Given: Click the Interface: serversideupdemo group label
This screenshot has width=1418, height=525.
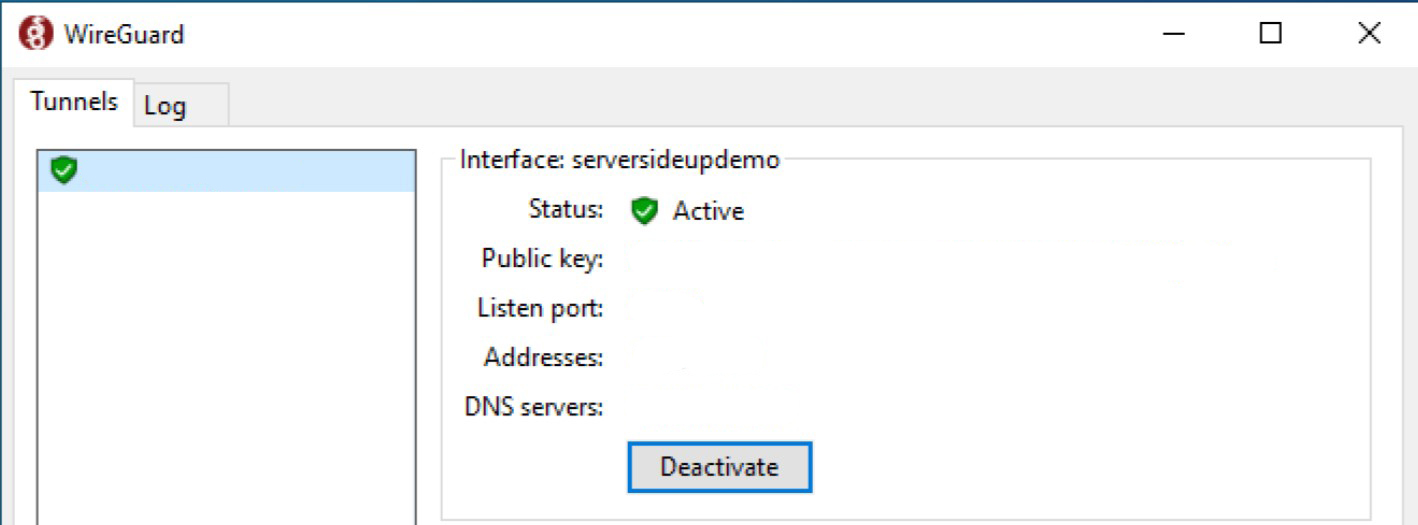Looking at the screenshot, I should coord(619,160).
